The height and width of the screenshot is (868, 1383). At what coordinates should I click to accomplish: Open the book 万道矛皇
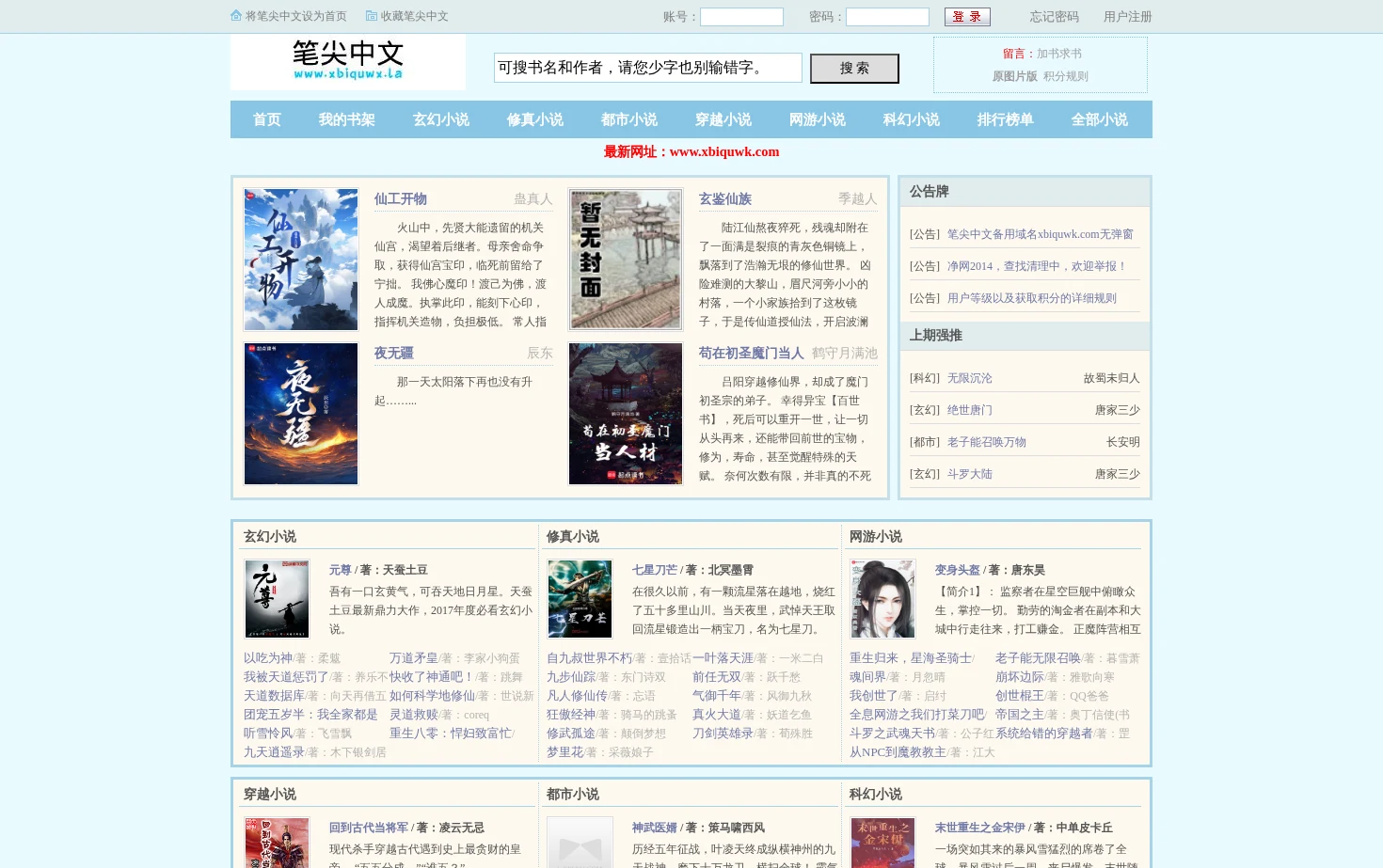pyautogui.click(x=414, y=658)
